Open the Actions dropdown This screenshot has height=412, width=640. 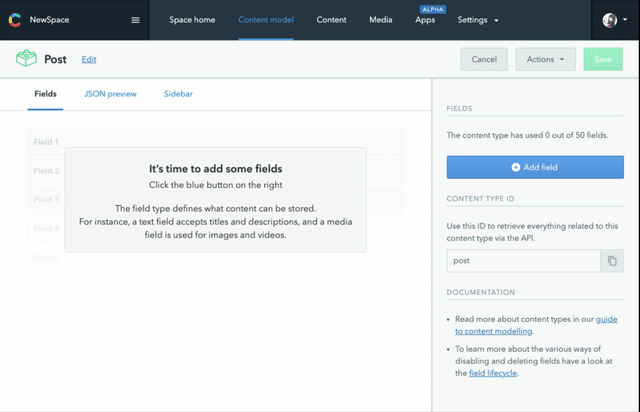coord(545,59)
